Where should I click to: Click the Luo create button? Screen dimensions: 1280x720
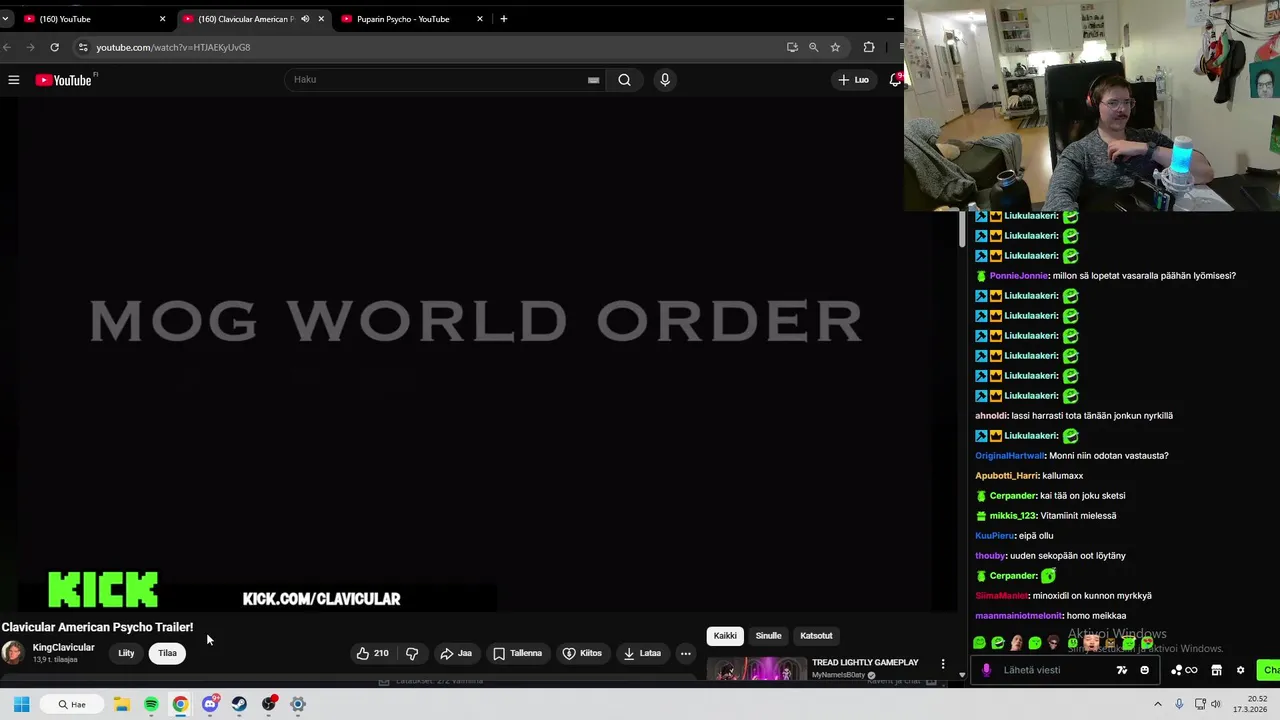[854, 80]
